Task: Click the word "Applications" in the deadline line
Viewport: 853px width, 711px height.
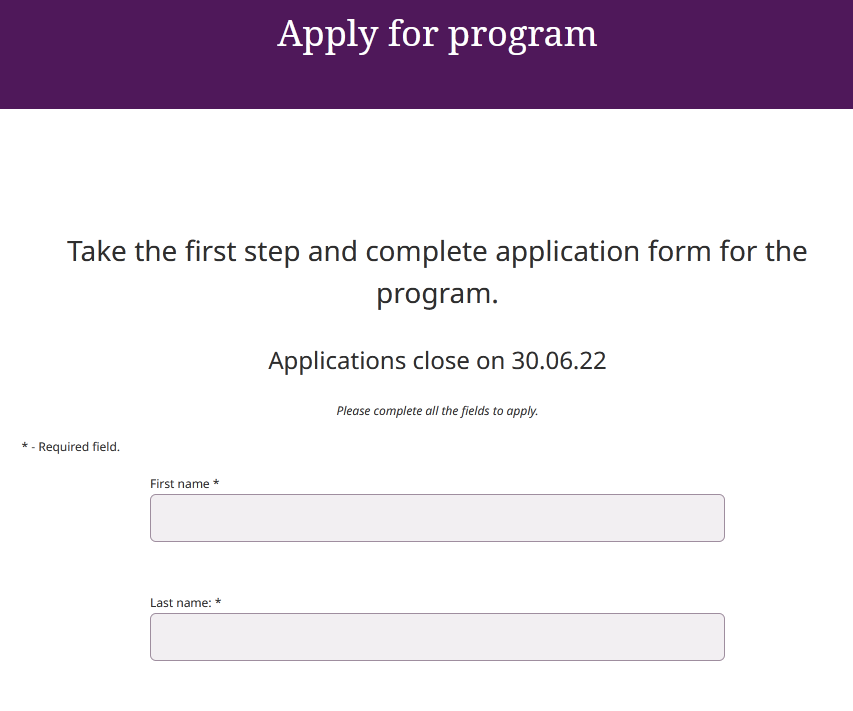Action: pos(337,361)
